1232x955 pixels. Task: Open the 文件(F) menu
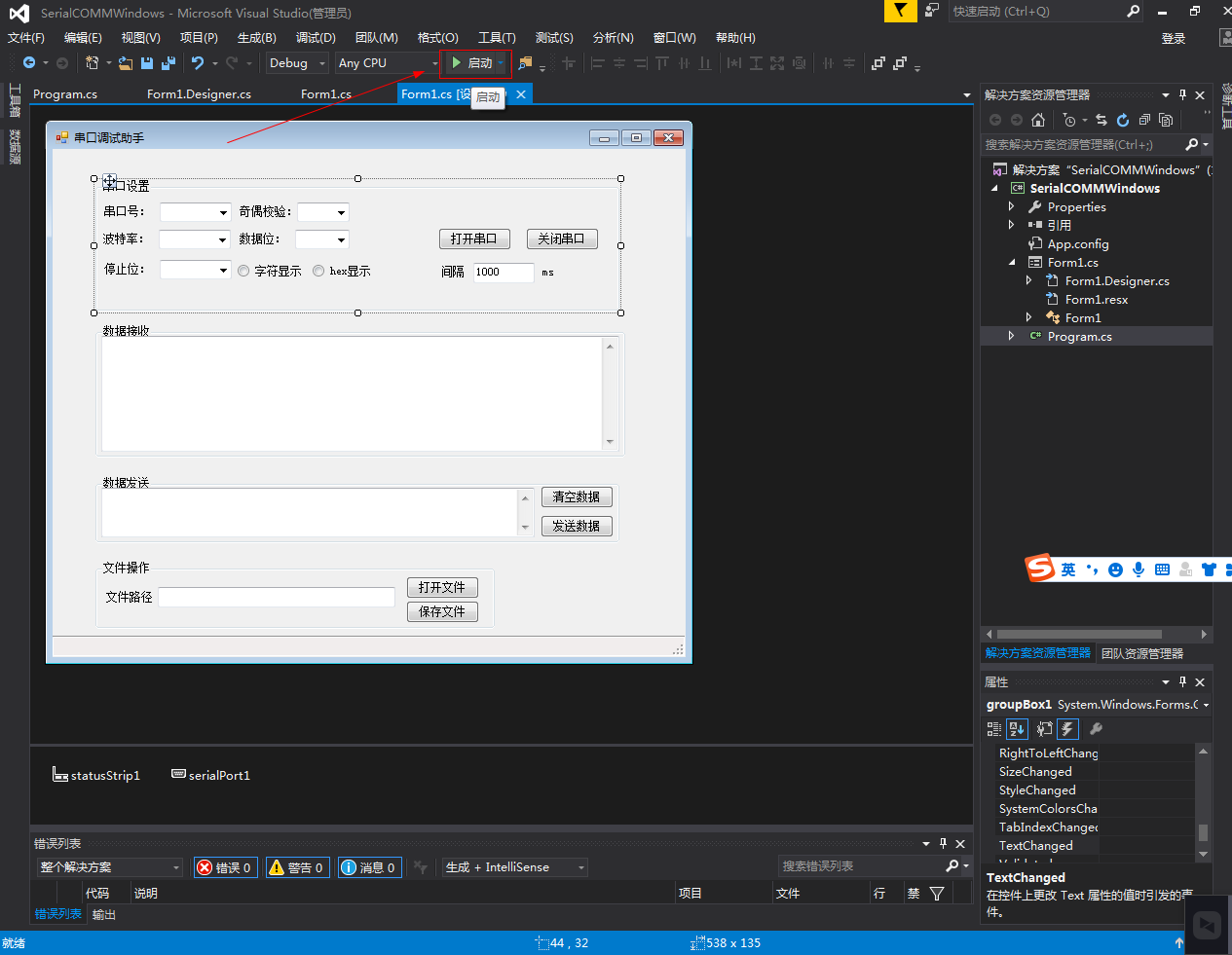pos(26,38)
